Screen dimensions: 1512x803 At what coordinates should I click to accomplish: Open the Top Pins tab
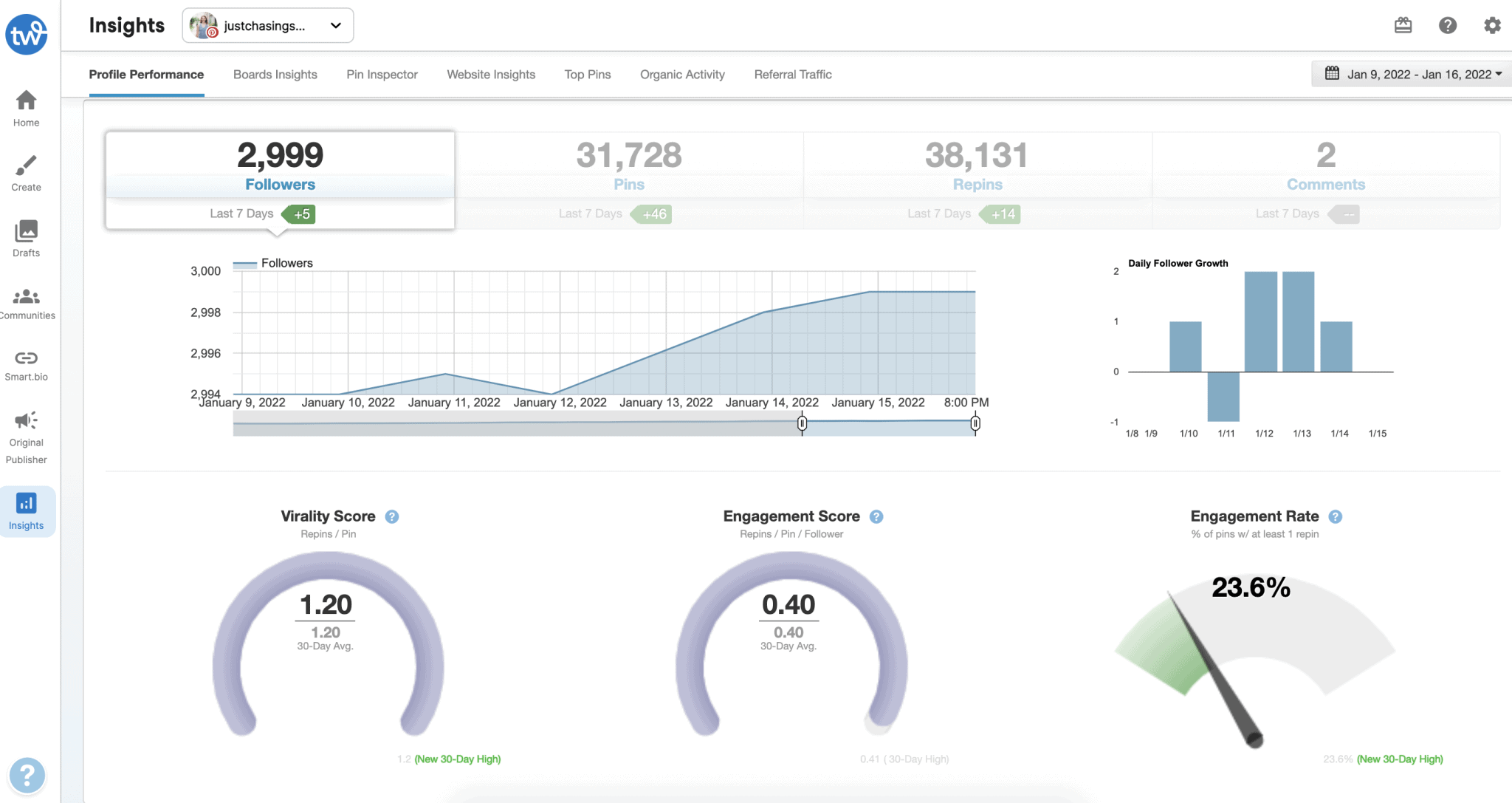click(x=587, y=74)
